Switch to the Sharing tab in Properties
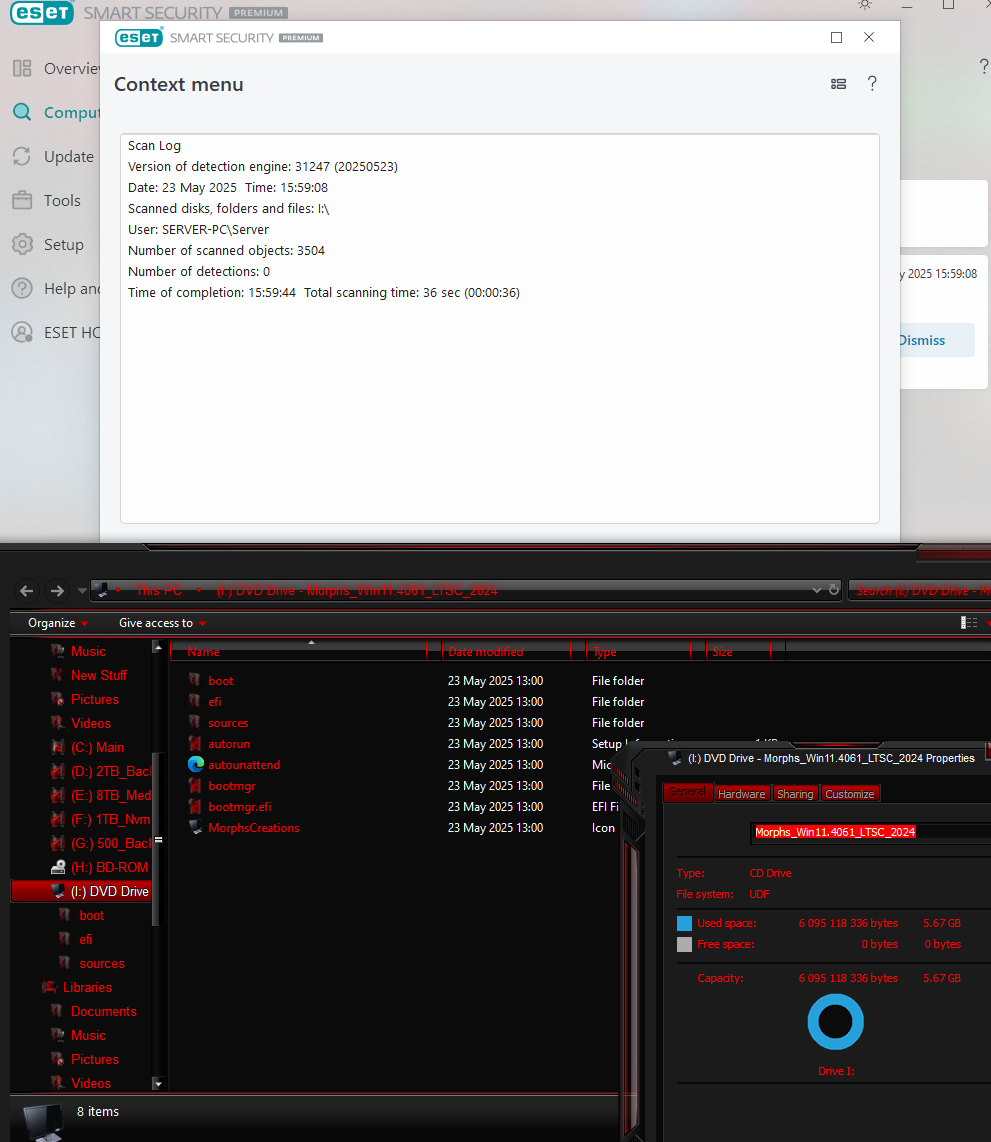Screen dimensions: 991x1142 click(x=794, y=794)
